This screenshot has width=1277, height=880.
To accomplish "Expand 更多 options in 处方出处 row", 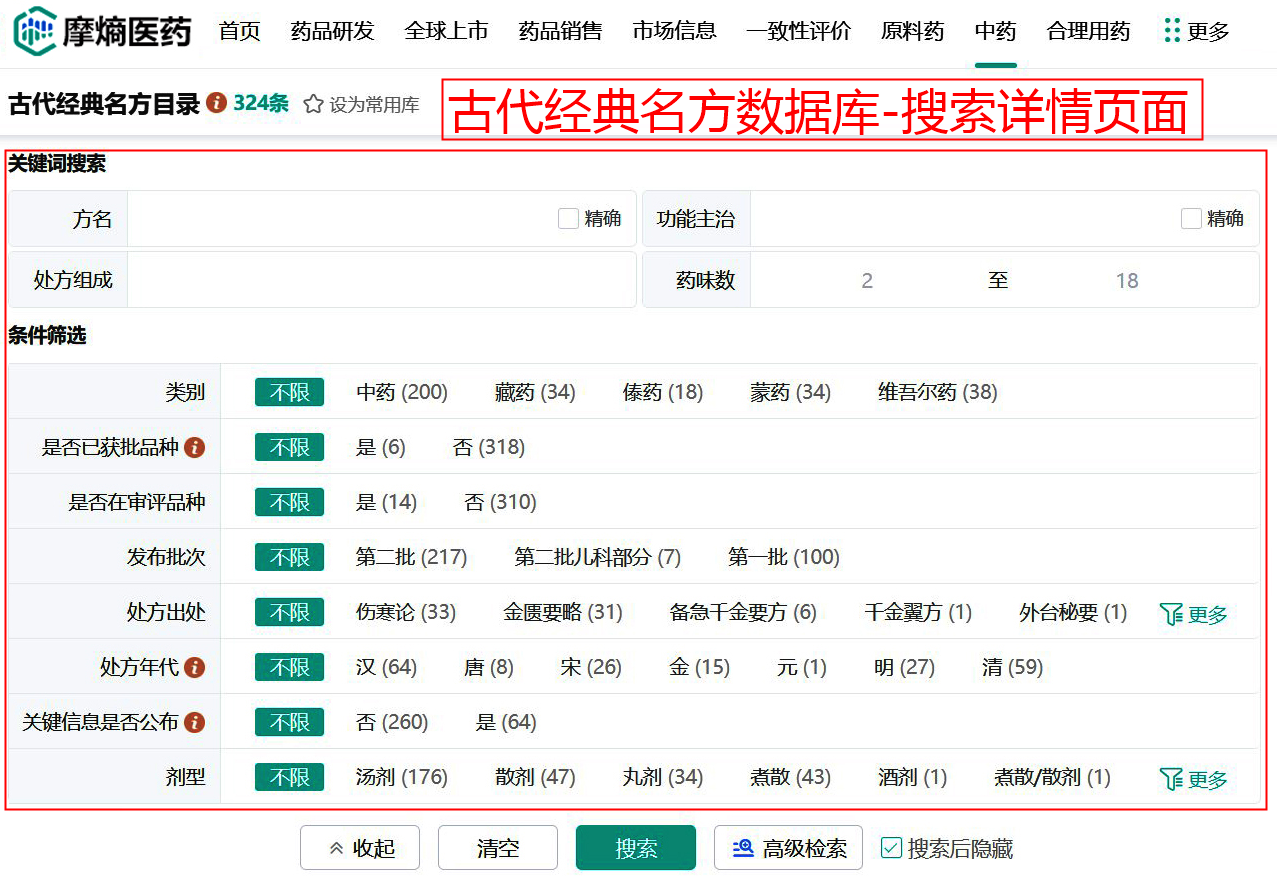I will point(1193,614).
